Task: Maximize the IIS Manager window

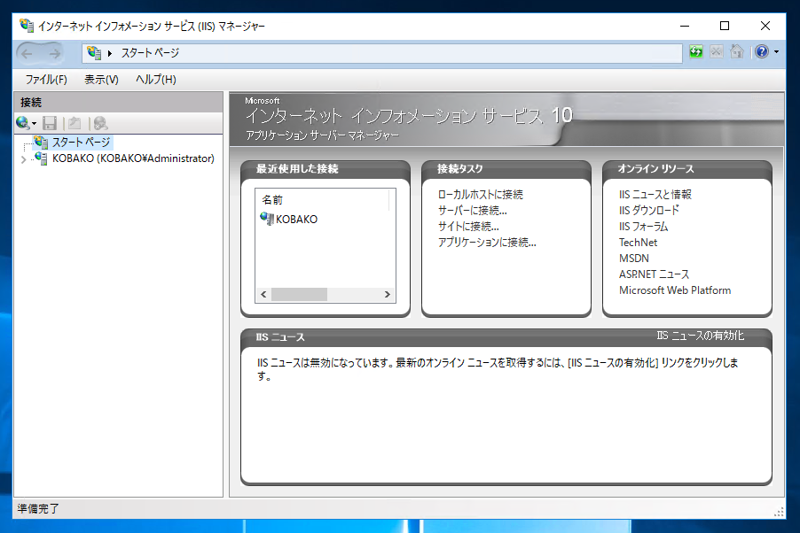Action: point(724,26)
